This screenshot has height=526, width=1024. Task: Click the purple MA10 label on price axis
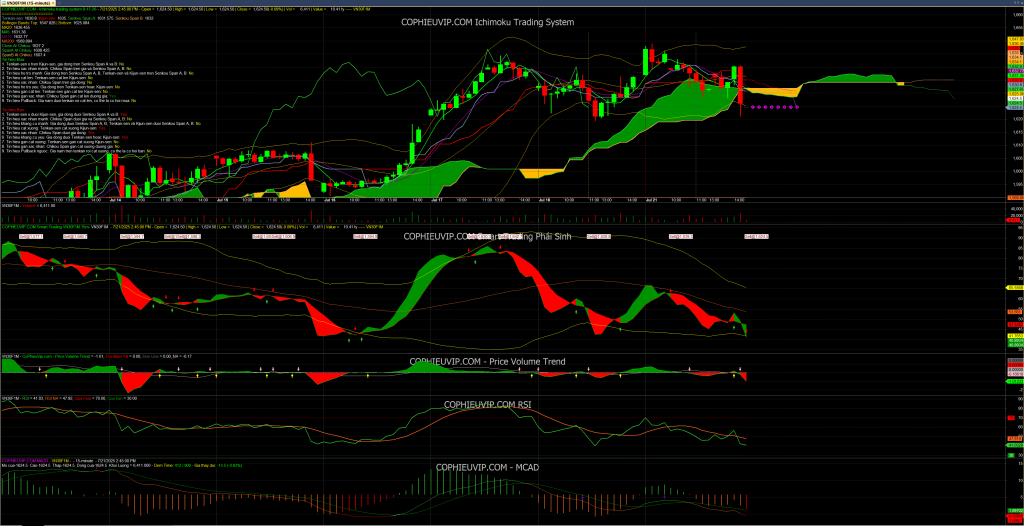click(1016, 71)
